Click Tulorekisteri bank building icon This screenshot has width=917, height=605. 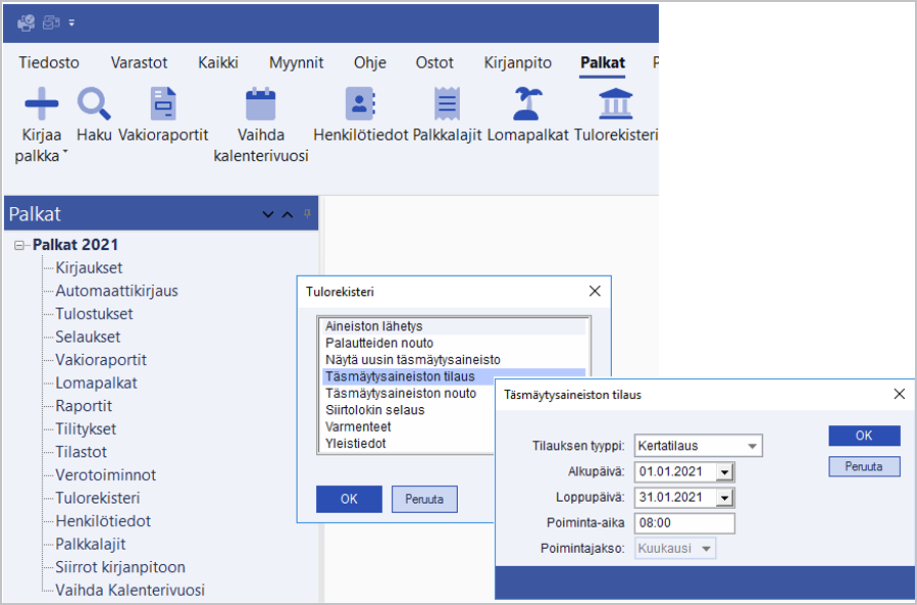tap(614, 103)
